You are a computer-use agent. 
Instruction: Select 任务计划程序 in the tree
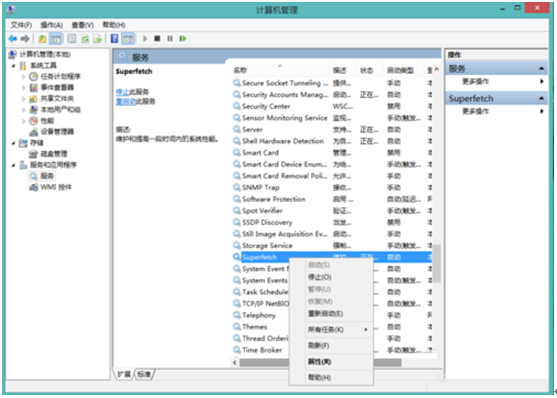point(60,76)
